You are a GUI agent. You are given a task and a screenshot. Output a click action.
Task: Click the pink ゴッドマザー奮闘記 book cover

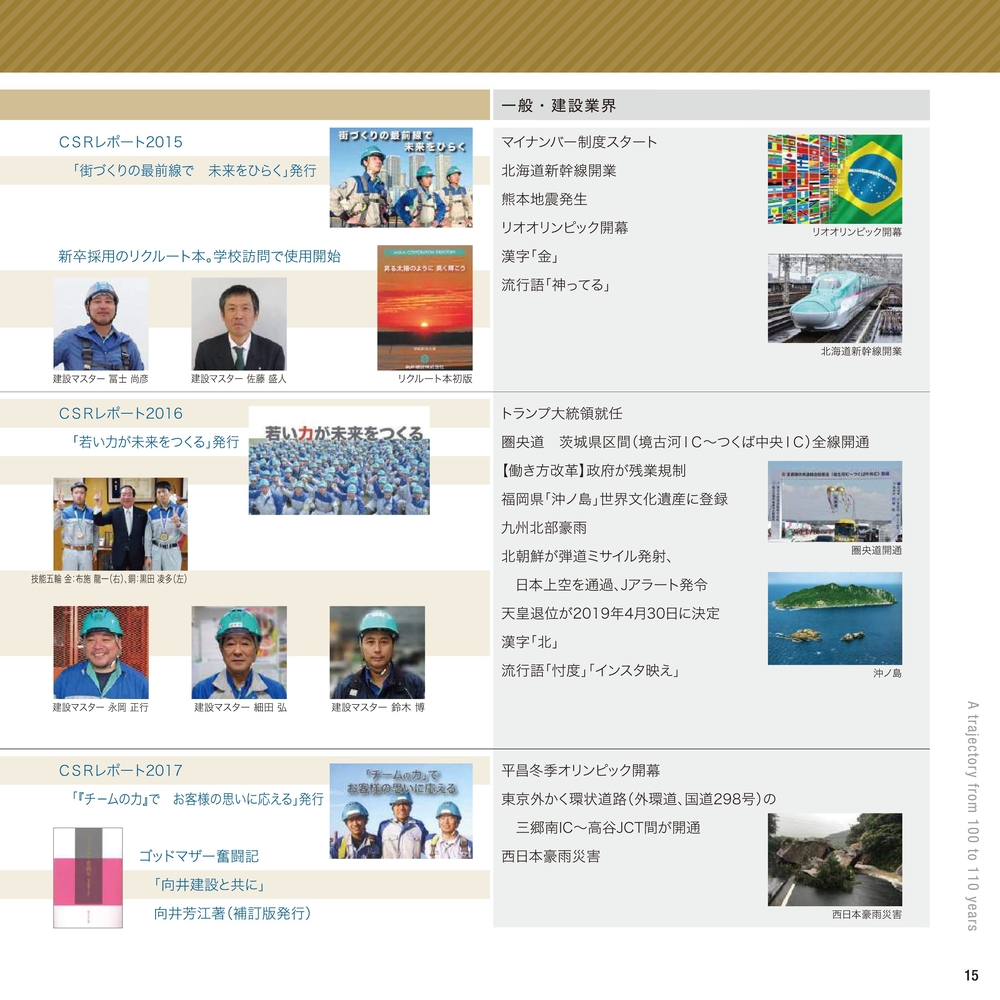[87, 877]
